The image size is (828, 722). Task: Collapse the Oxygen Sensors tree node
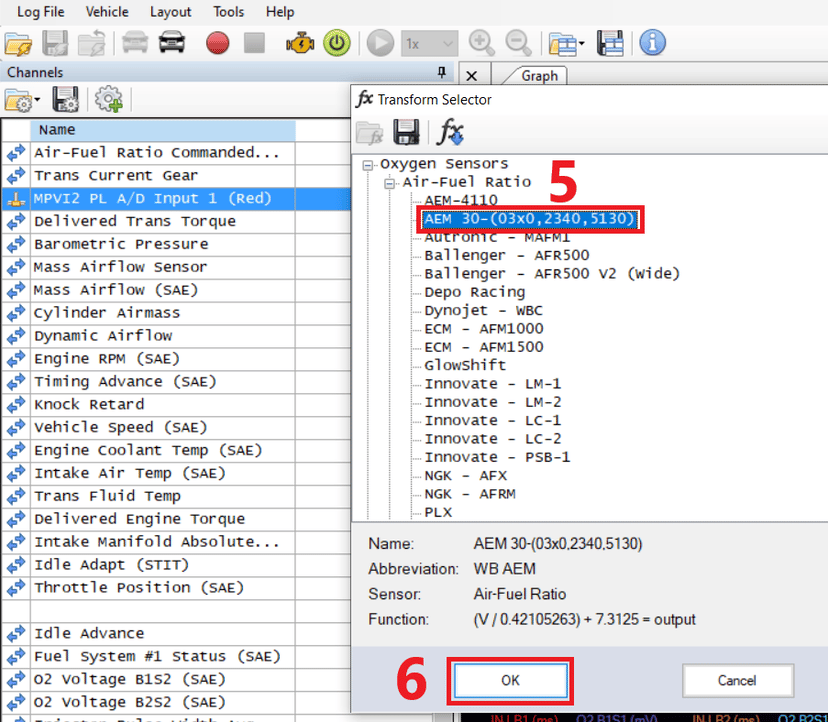tap(368, 166)
